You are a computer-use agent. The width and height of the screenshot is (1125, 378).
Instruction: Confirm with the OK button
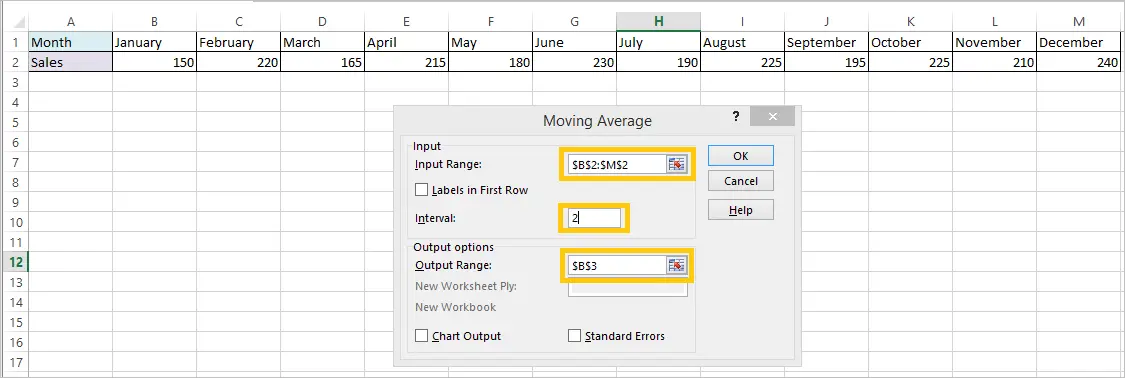740,156
